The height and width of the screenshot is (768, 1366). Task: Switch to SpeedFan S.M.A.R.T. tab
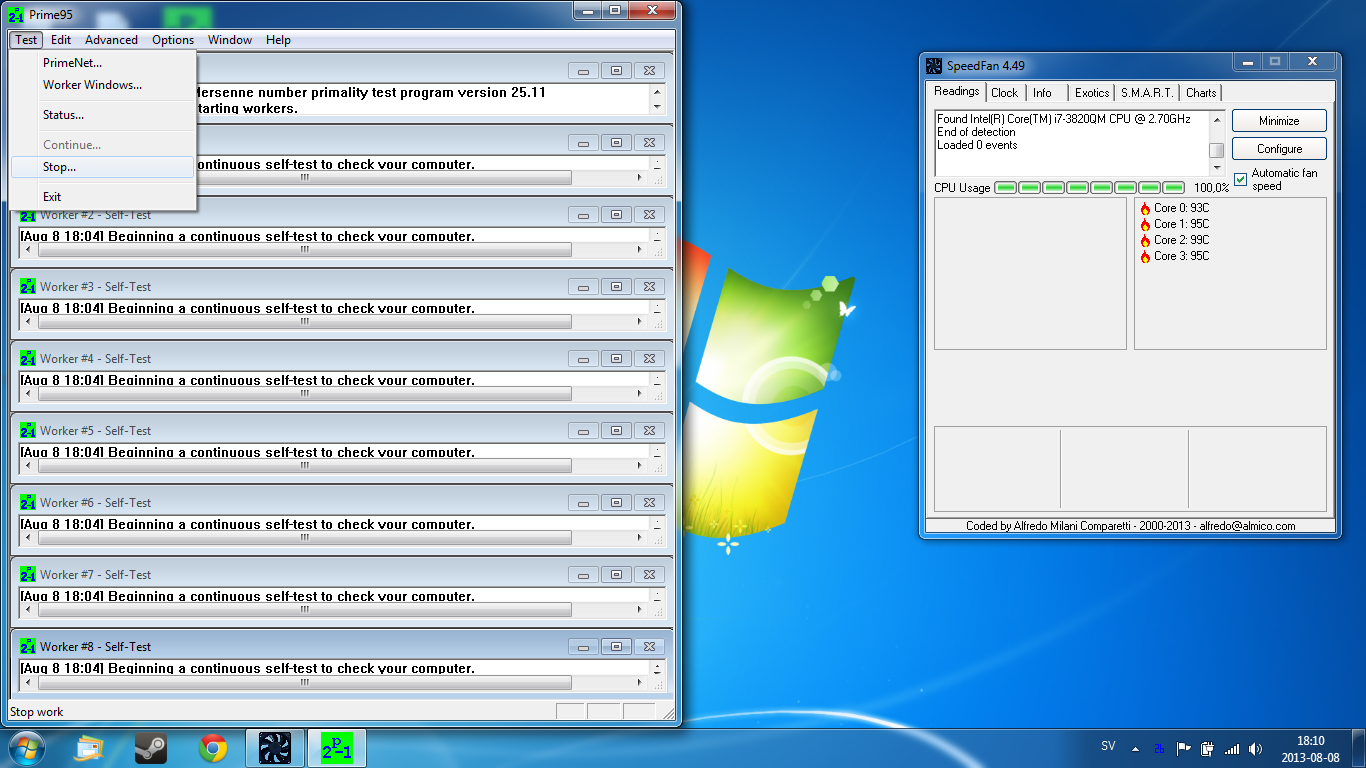point(1147,93)
